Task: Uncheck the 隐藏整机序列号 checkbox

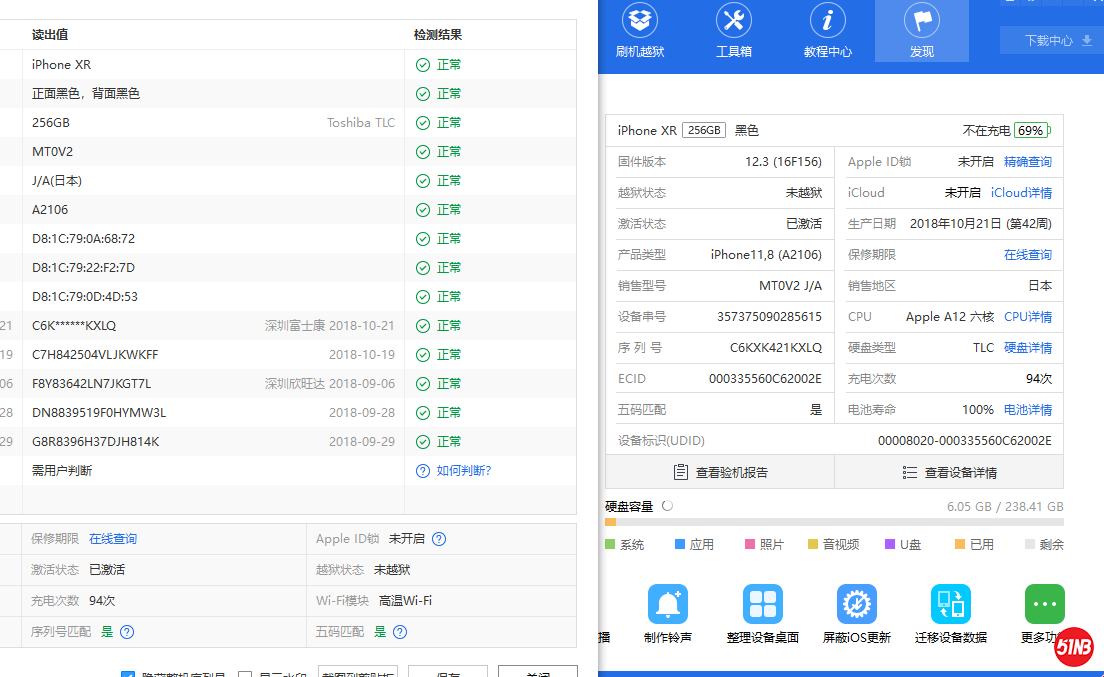Action: pyautogui.click(x=128, y=674)
